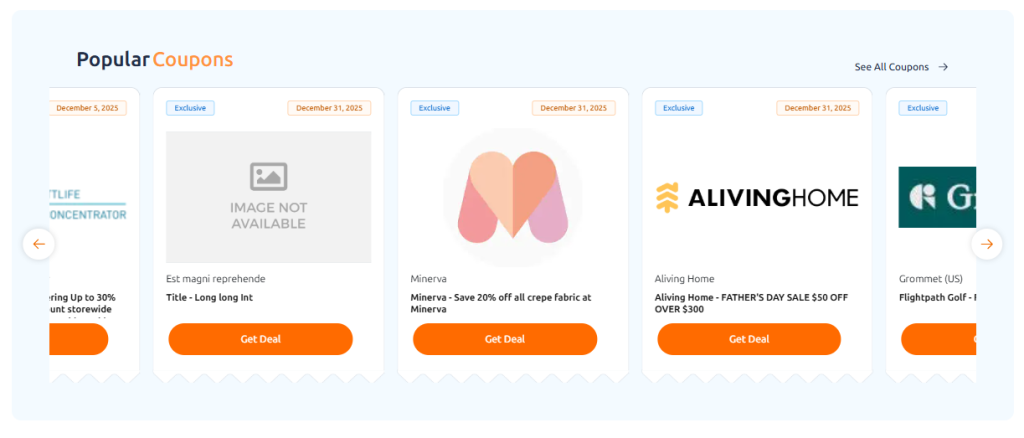Click Exclusive badge on Aliving Home card
Screen dimensions: 1024x438
(x=678, y=108)
